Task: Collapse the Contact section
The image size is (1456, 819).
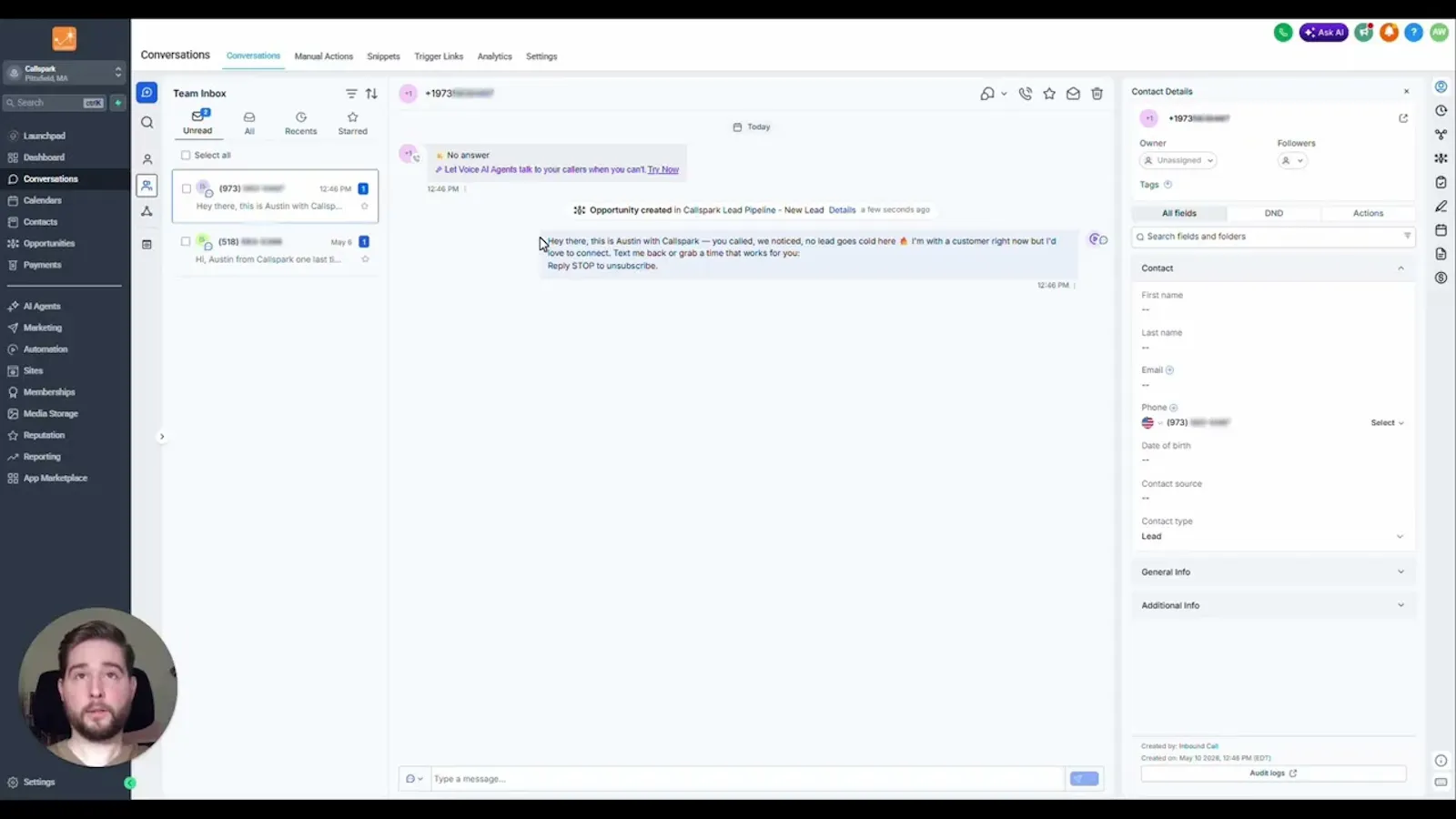Action: click(1400, 268)
